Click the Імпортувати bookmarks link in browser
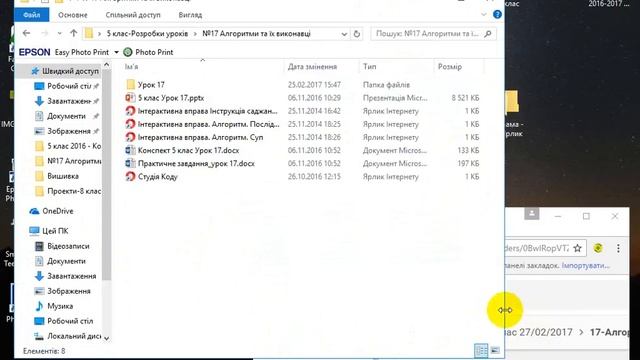640x360 pixels. [x=586, y=266]
